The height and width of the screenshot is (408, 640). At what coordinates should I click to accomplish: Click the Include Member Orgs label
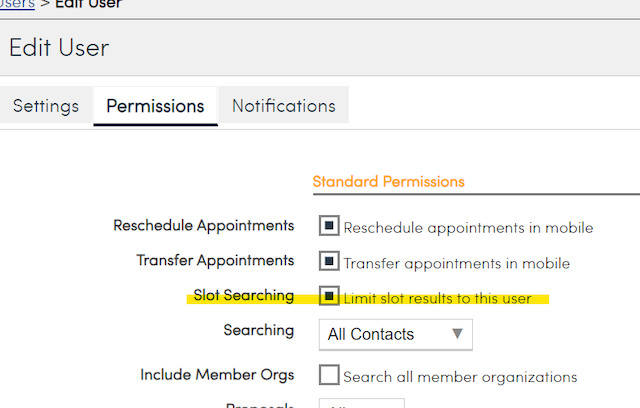coord(217,375)
